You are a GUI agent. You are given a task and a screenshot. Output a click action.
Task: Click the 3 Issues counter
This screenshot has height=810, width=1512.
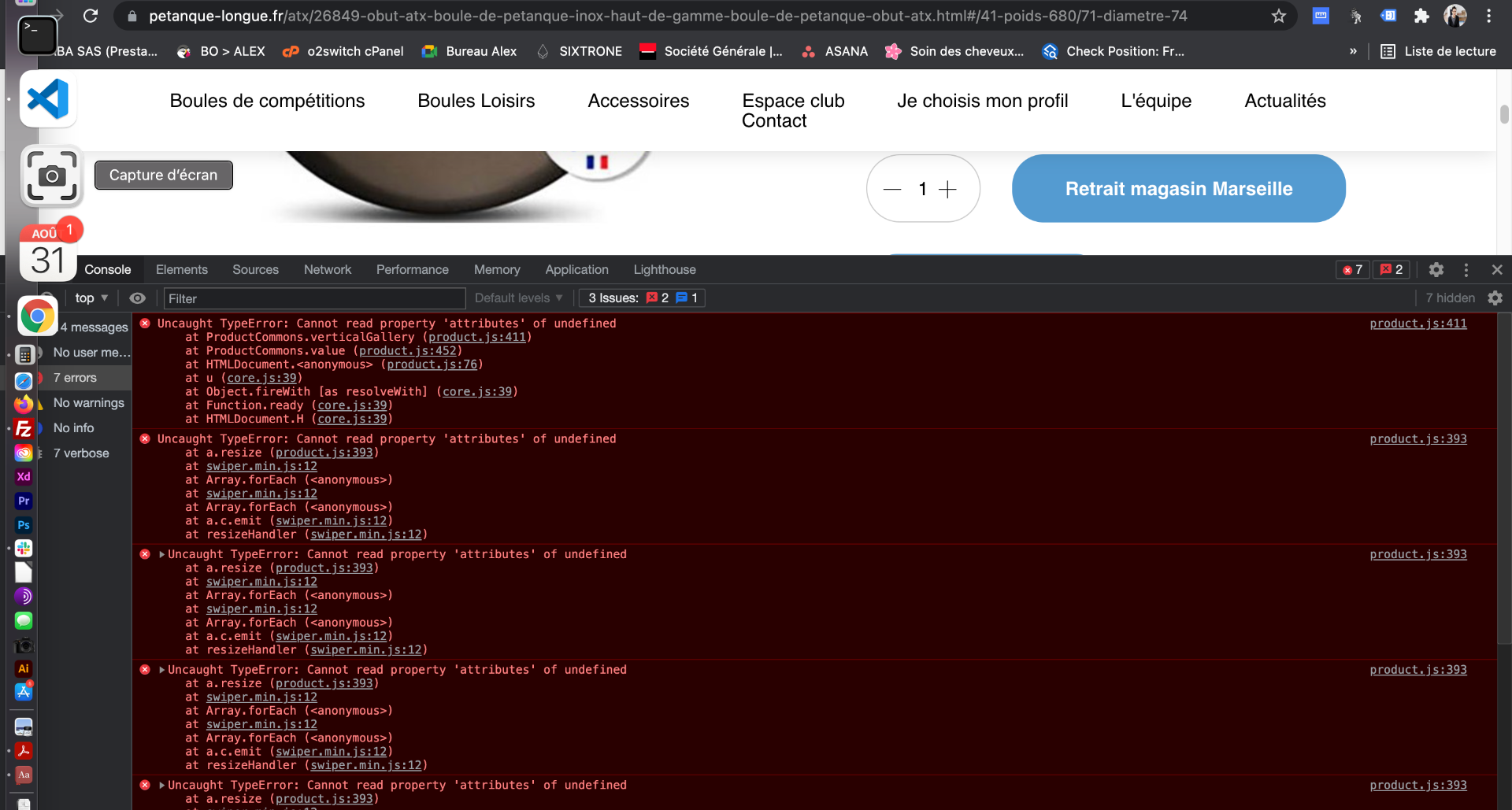pos(642,298)
